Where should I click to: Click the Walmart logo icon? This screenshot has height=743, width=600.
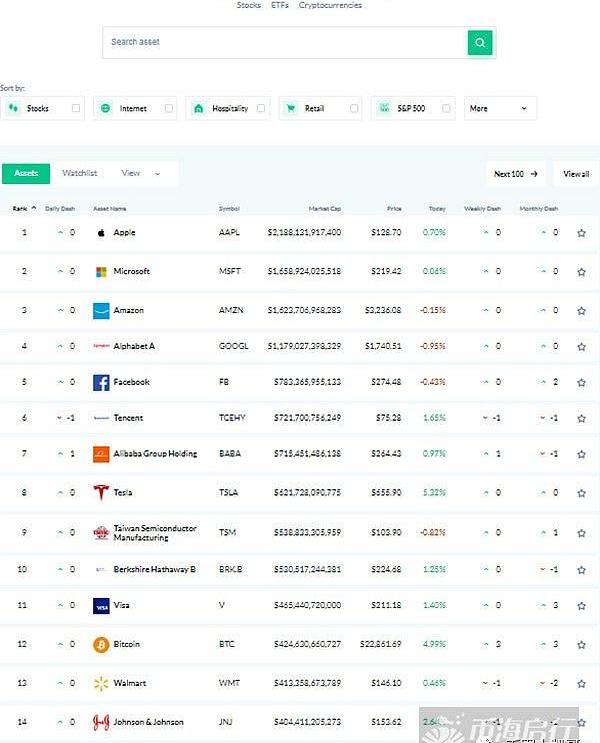(x=101, y=684)
